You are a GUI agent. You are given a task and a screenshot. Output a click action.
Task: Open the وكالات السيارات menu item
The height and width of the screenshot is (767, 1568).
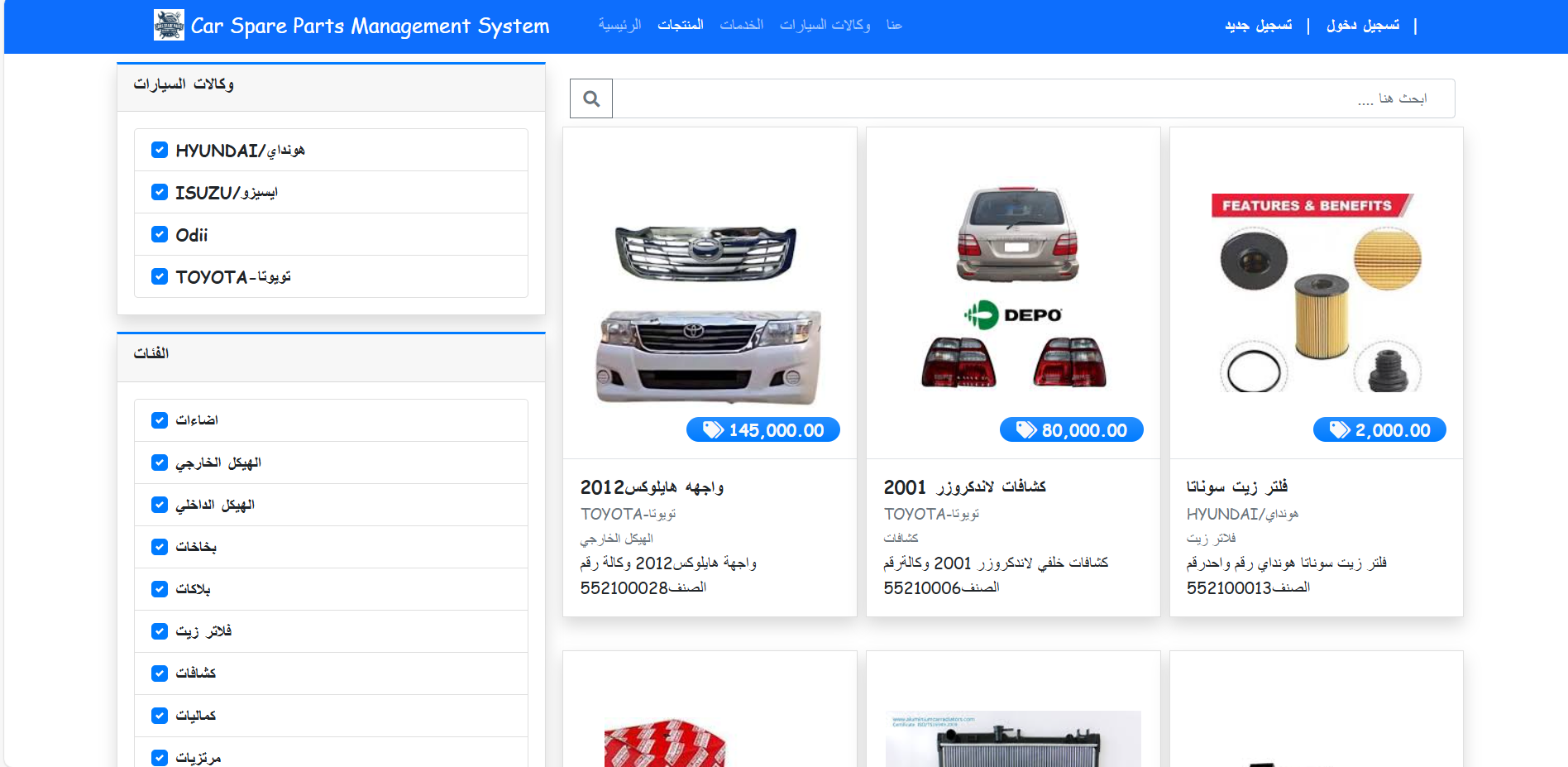coord(825,25)
